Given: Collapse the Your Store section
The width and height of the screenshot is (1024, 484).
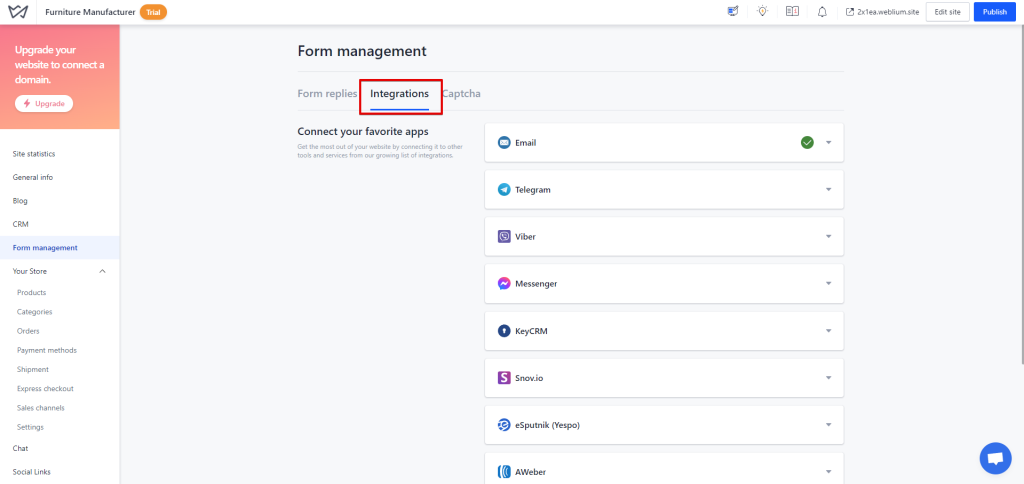Looking at the screenshot, I should [102, 271].
